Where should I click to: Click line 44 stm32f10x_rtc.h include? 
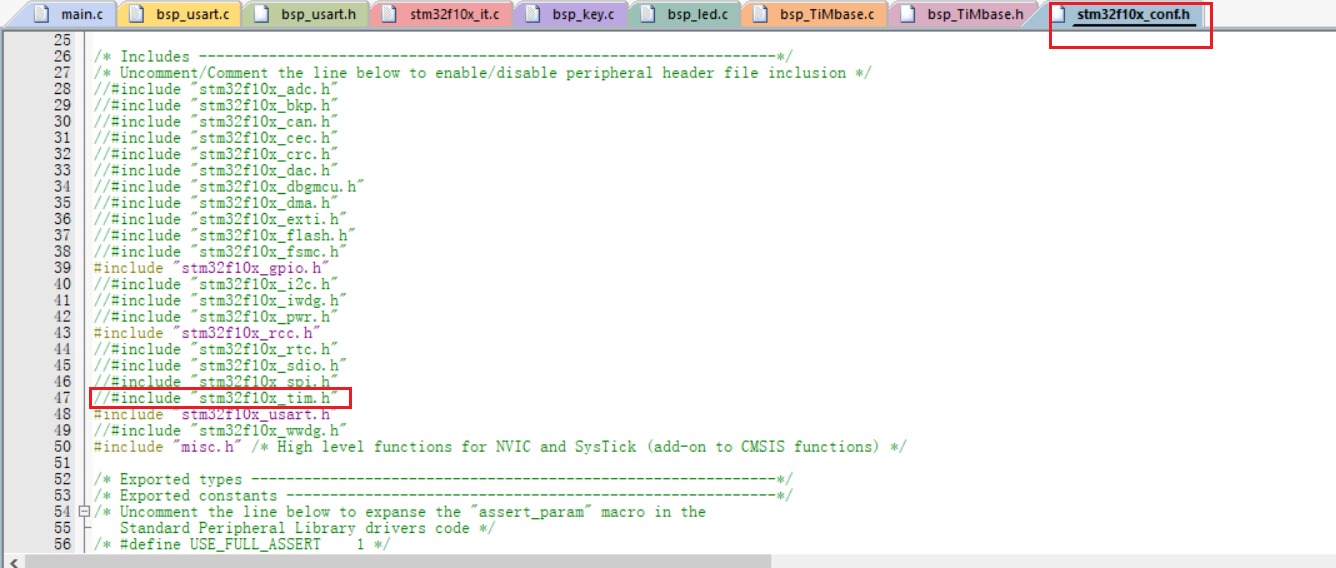click(x=215, y=349)
